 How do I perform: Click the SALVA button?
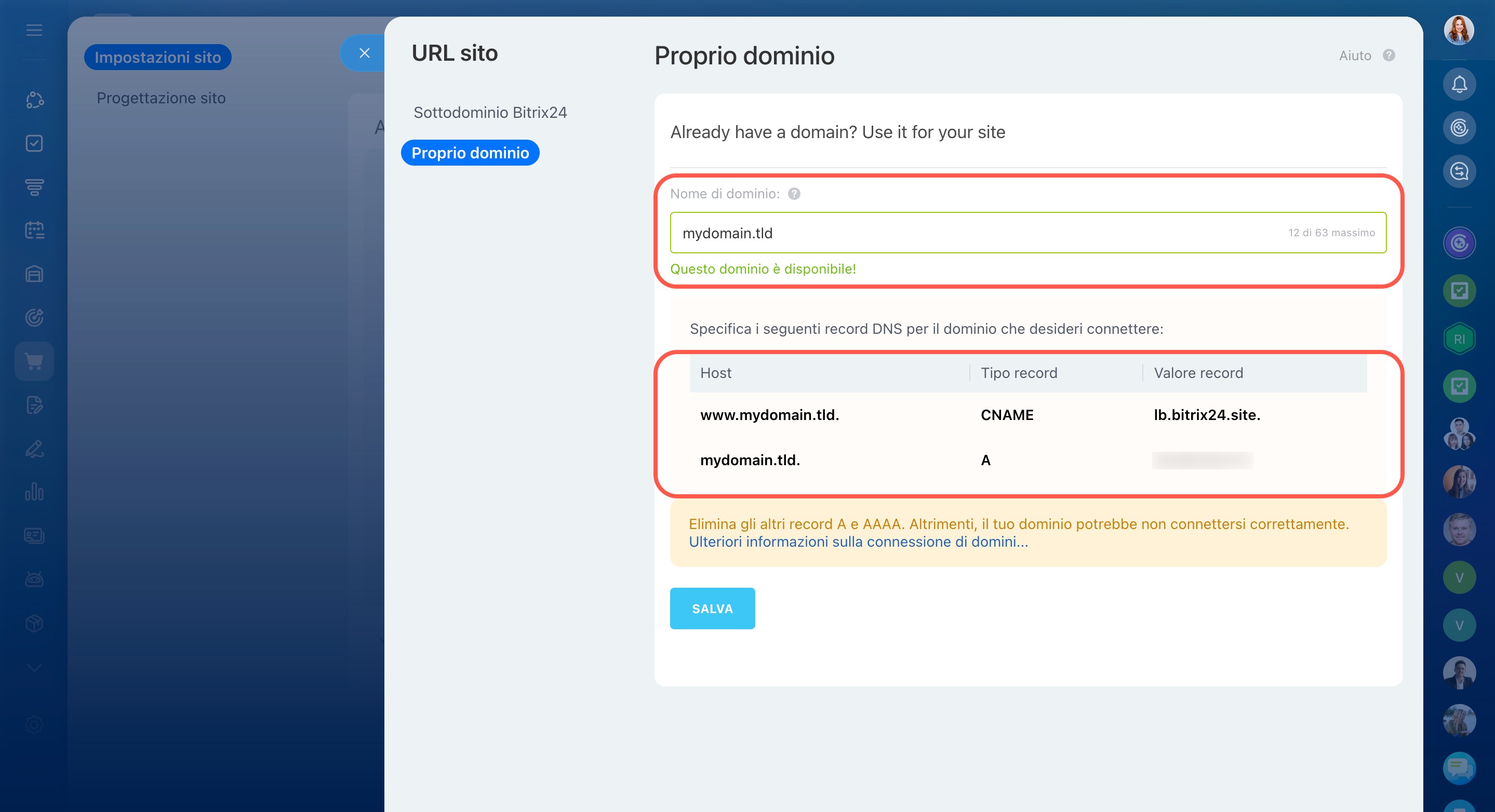pyautogui.click(x=712, y=608)
